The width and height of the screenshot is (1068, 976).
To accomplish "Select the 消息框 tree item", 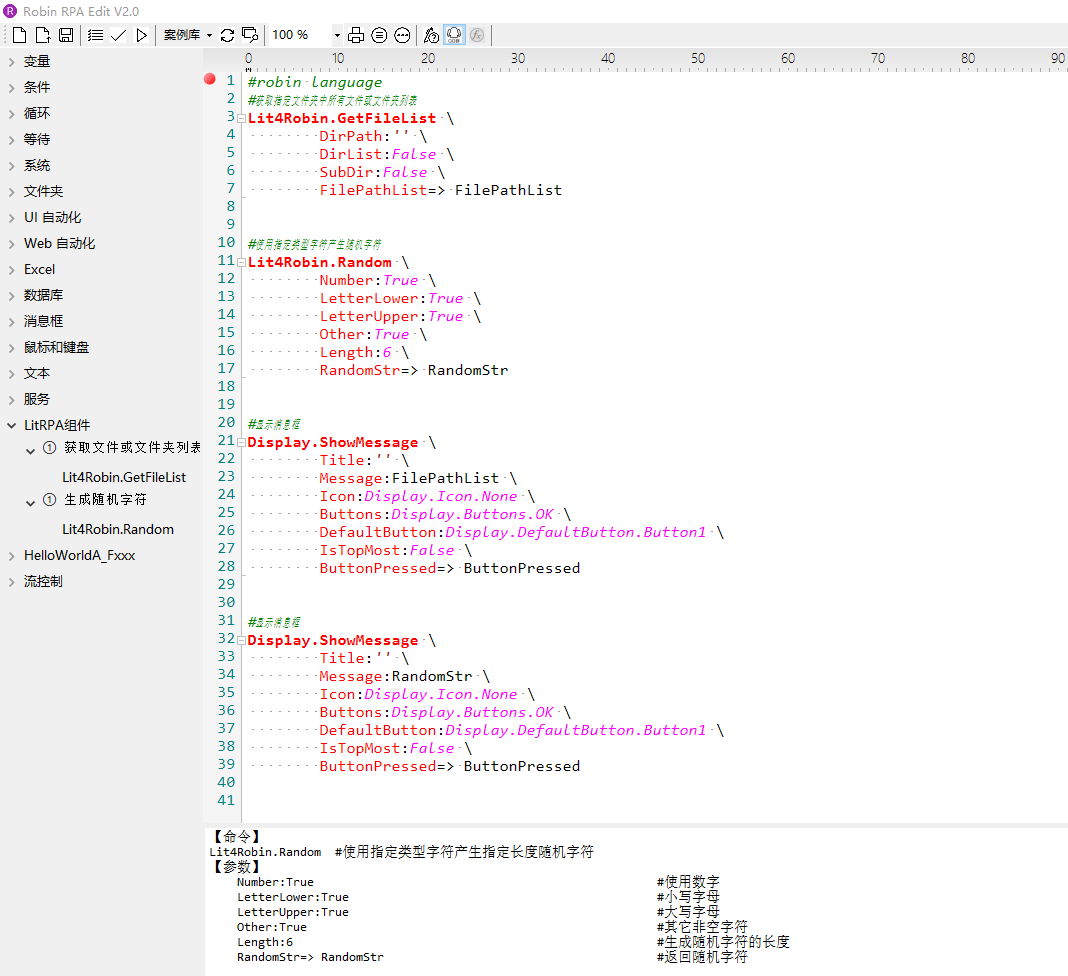I will 43,321.
